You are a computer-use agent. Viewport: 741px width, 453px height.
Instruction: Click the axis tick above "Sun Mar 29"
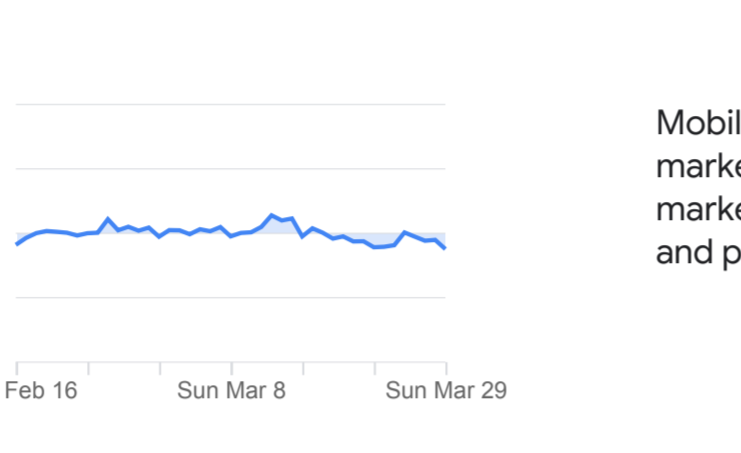coord(446,368)
